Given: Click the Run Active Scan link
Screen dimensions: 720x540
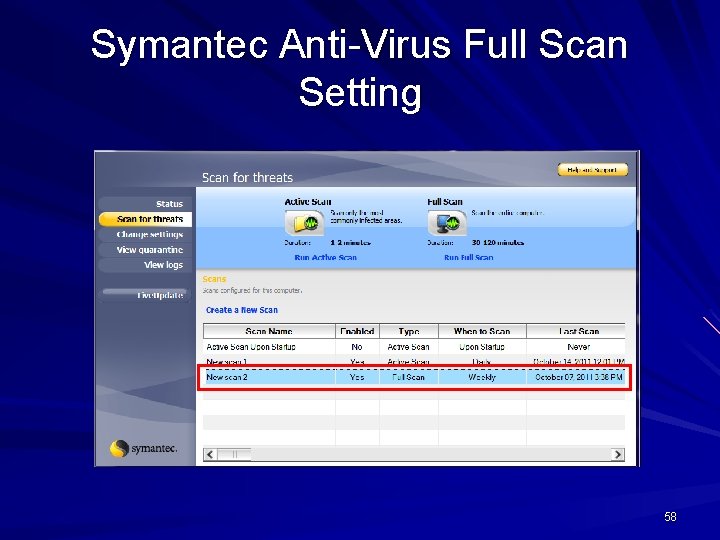Looking at the screenshot, I should 326,258.
